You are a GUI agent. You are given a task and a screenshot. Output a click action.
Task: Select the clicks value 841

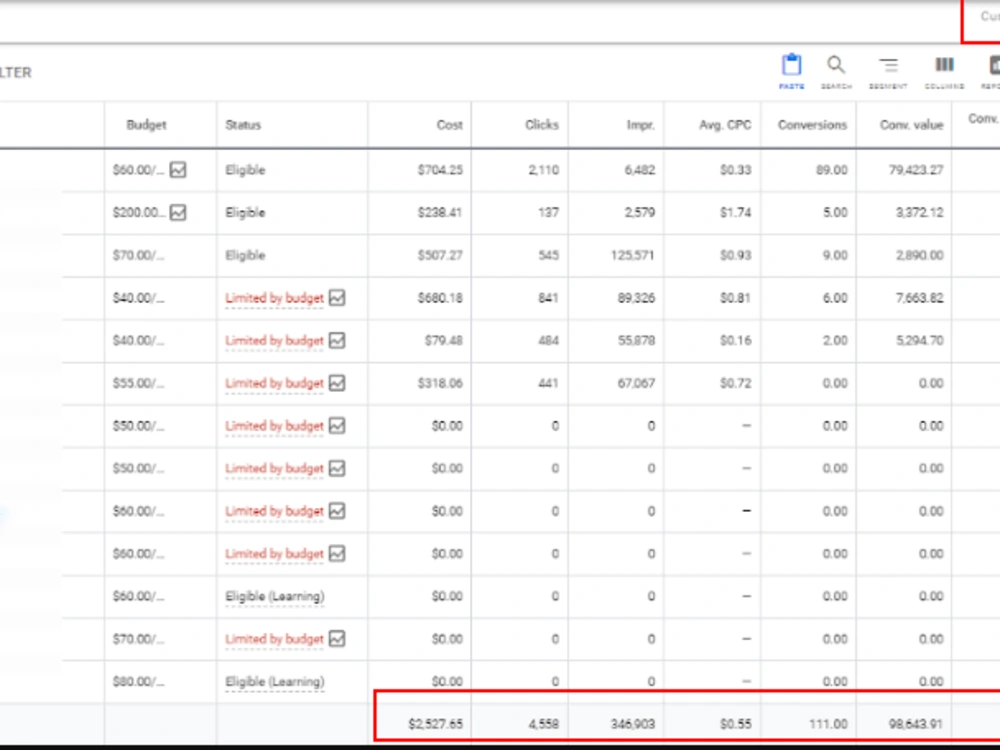(548, 298)
